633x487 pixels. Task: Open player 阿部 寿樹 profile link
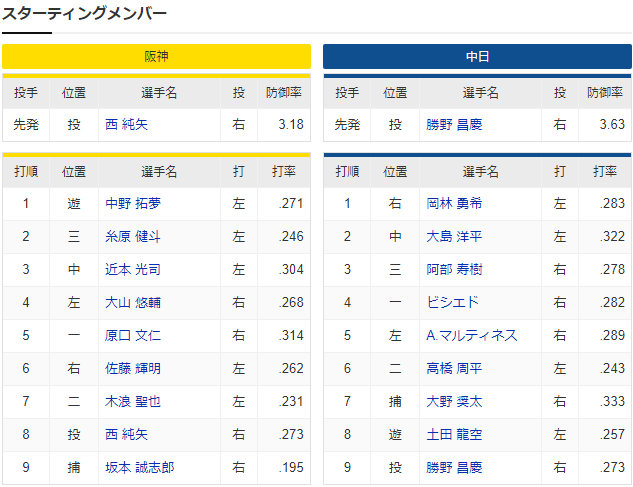pyautogui.click(x=454, y=269)
